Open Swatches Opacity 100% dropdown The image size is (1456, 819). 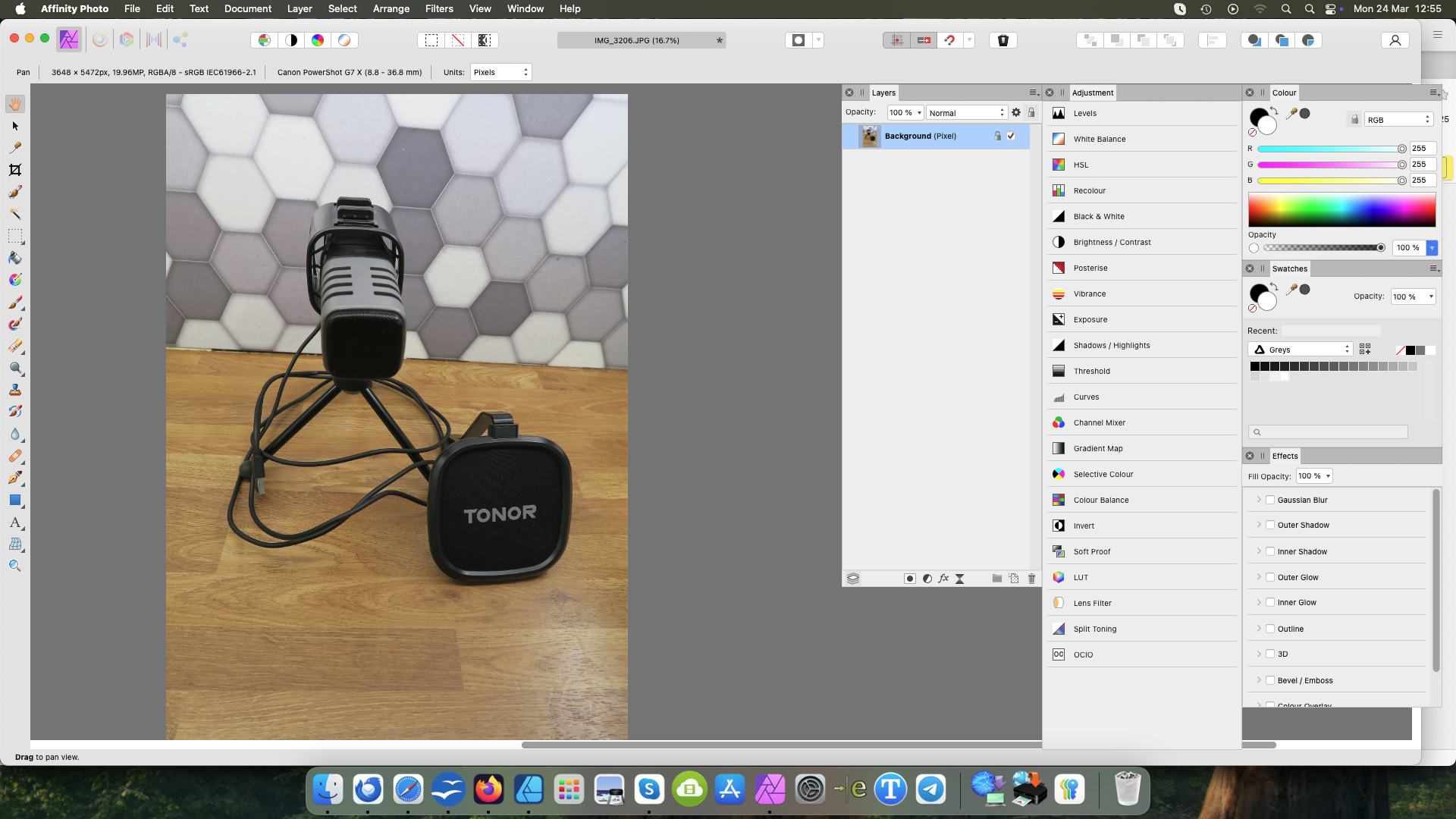tap(1413, 297)
